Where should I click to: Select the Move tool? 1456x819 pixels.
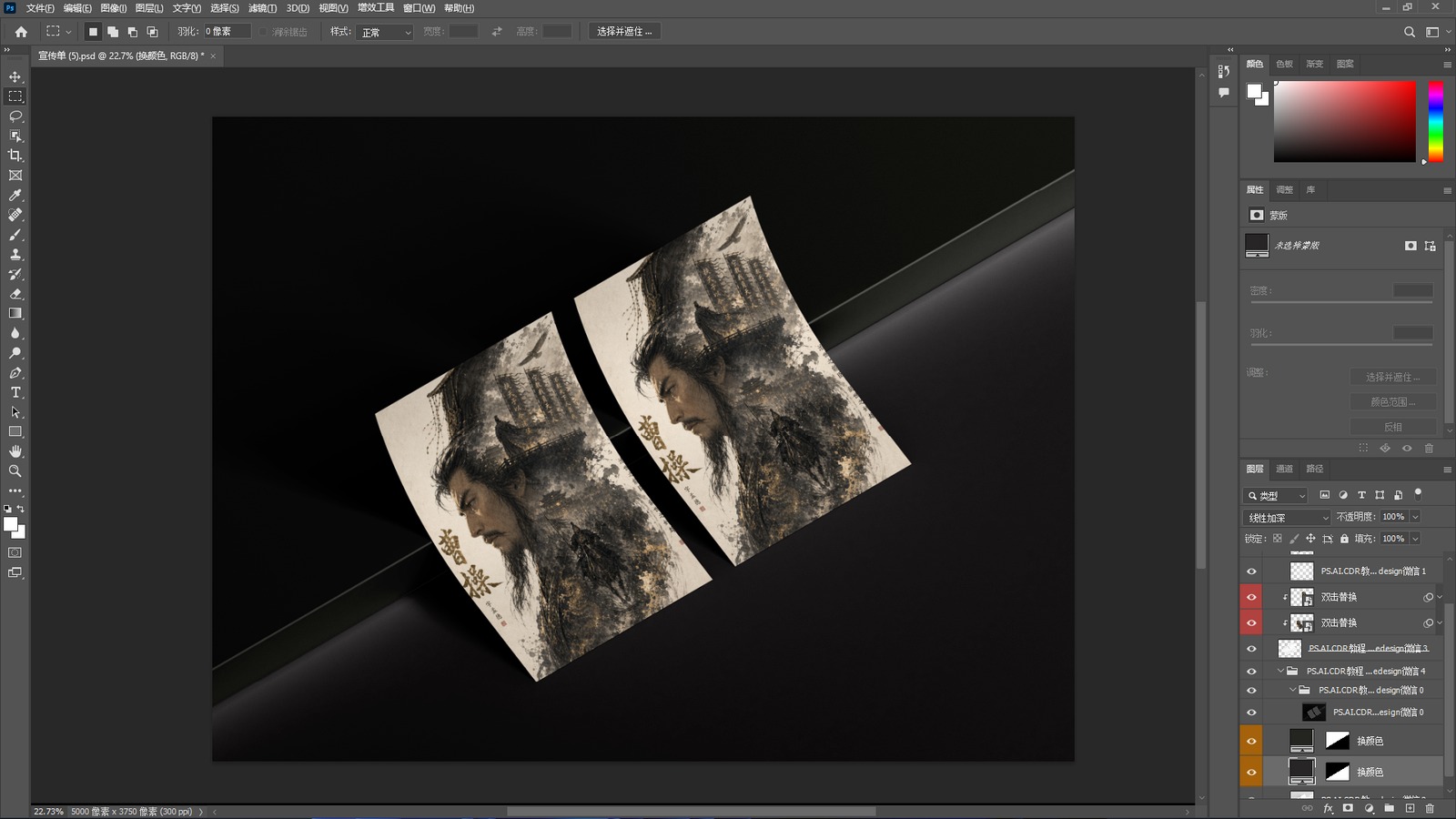pos(15,76)
